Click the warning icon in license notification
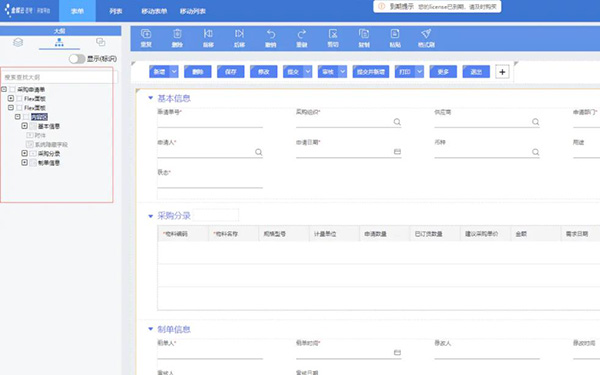The width and height of the screenshot is (600, 375). [382, 7]
